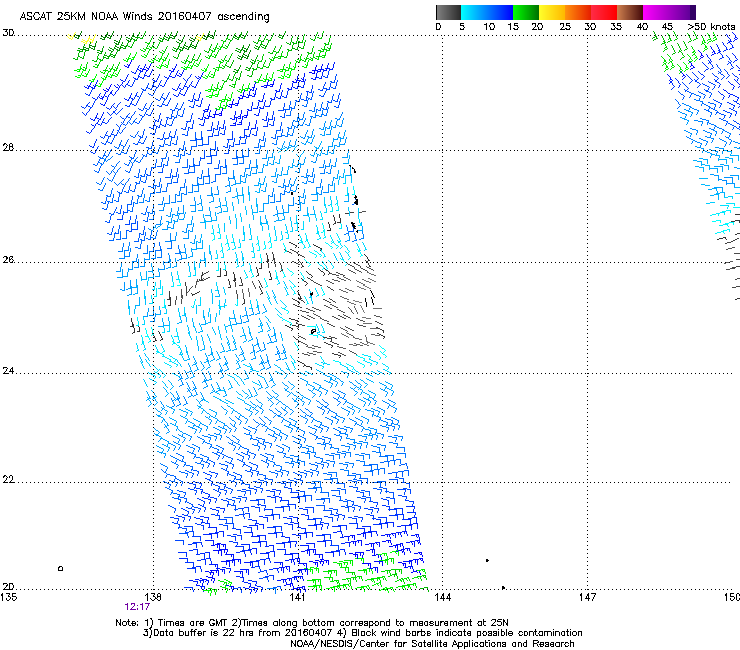This screenshot has width=740, height=650.
Task: Click the longitude axis label "135"
Action: pos(8,597)
